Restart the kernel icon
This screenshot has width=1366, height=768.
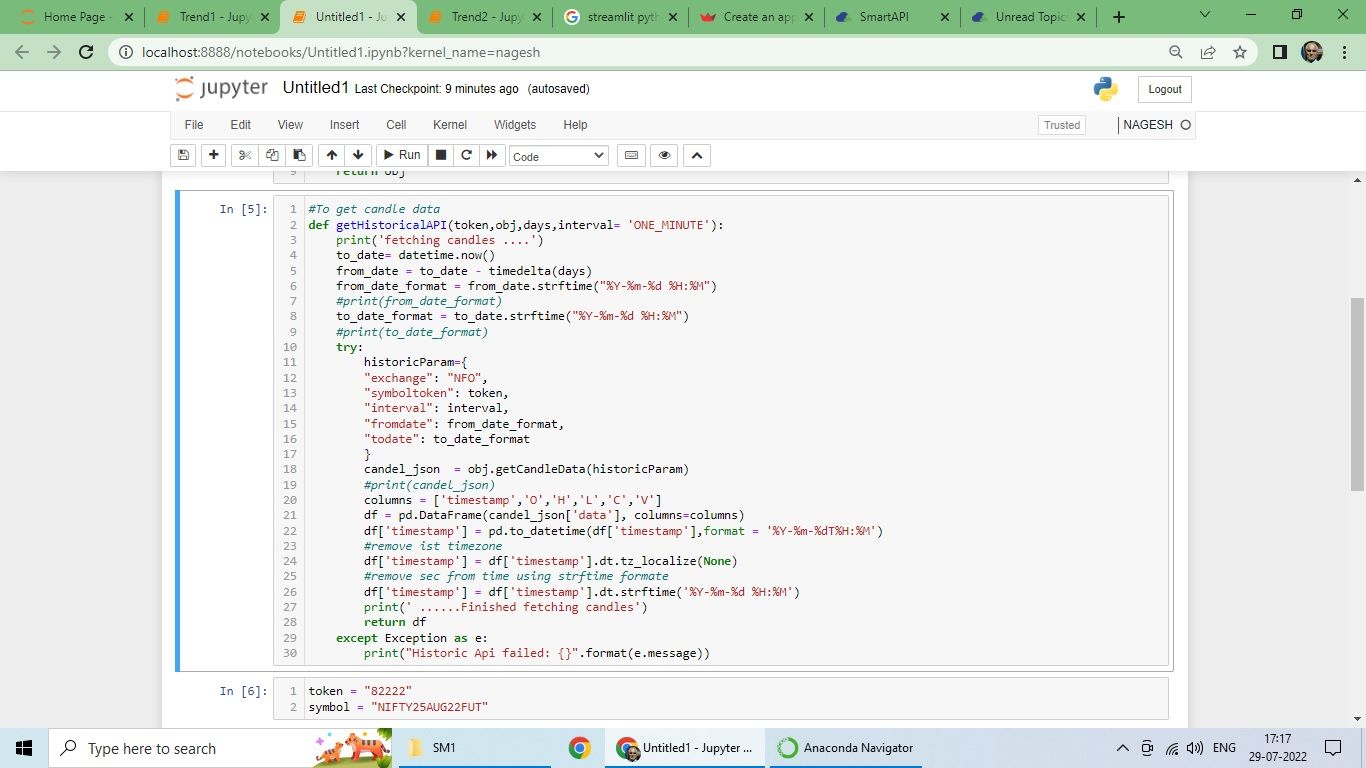pyautogui.click(x=466, y=155)
